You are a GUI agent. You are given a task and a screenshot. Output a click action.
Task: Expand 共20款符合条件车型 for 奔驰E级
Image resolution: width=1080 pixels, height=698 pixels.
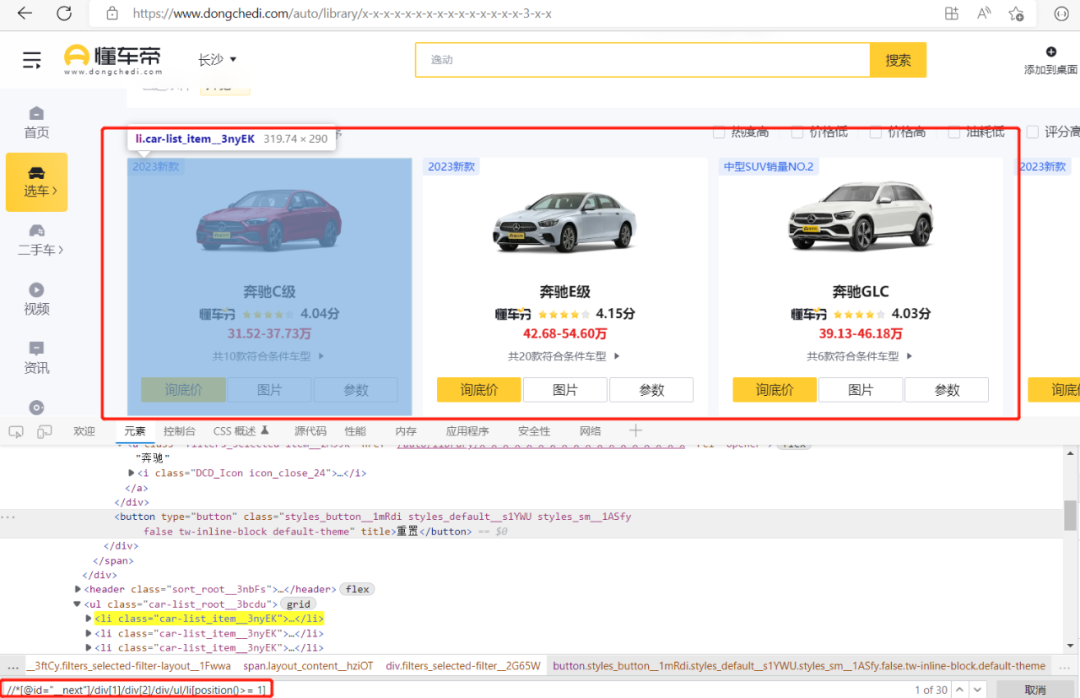pos(564,356)
